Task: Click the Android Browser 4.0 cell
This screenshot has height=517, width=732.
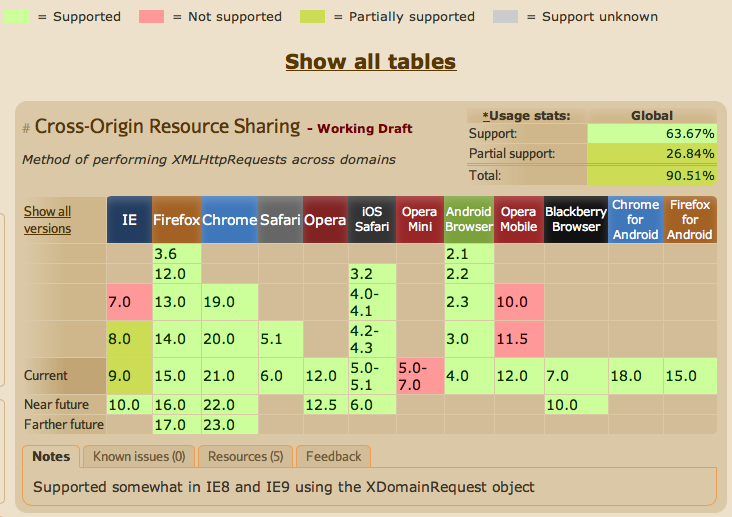Action: [x=469, y=376]
